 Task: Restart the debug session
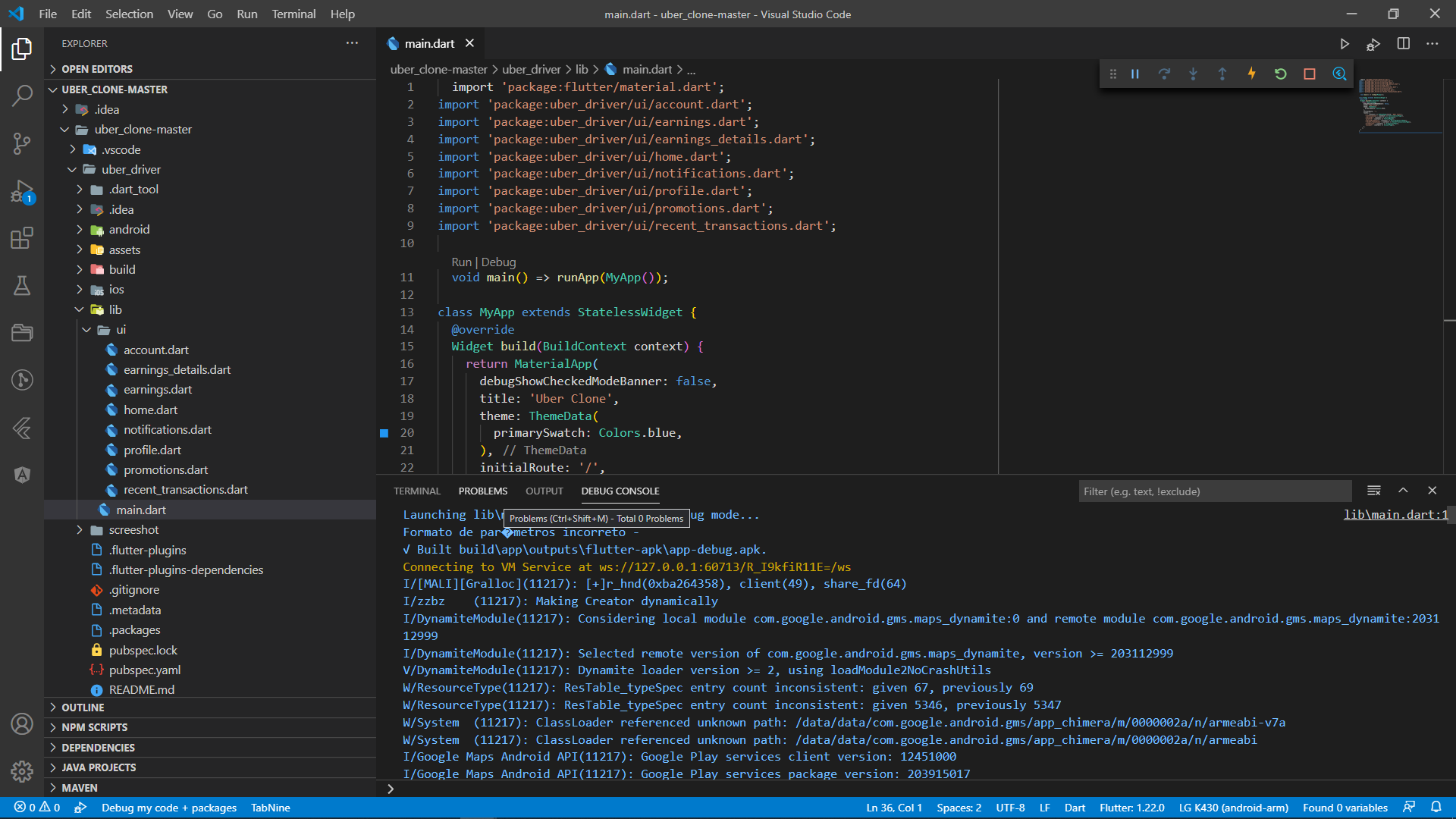pos(1279,74)
